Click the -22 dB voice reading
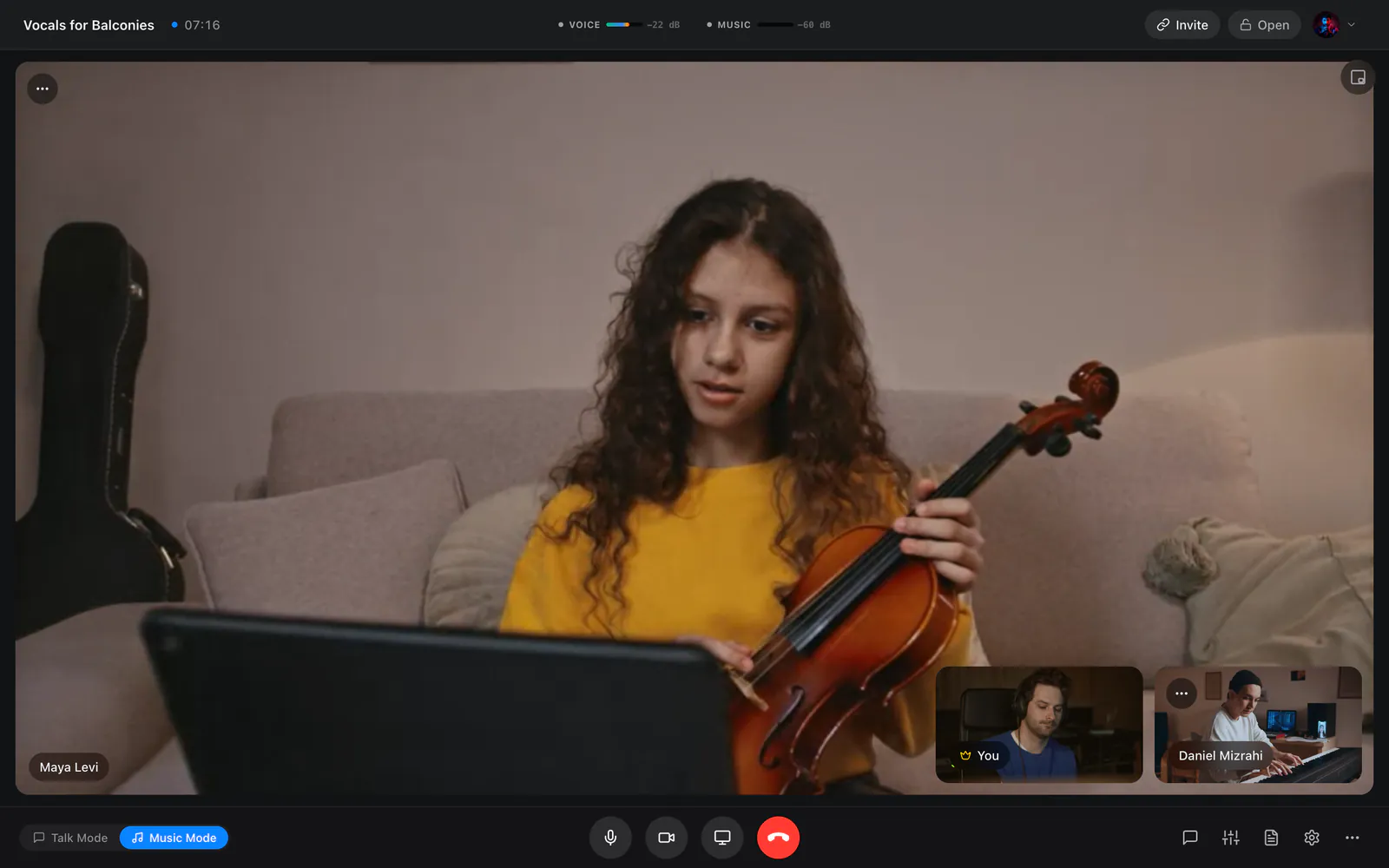Image resolution: width=1389 pixels, height=868 pixels. pos(663,25)
